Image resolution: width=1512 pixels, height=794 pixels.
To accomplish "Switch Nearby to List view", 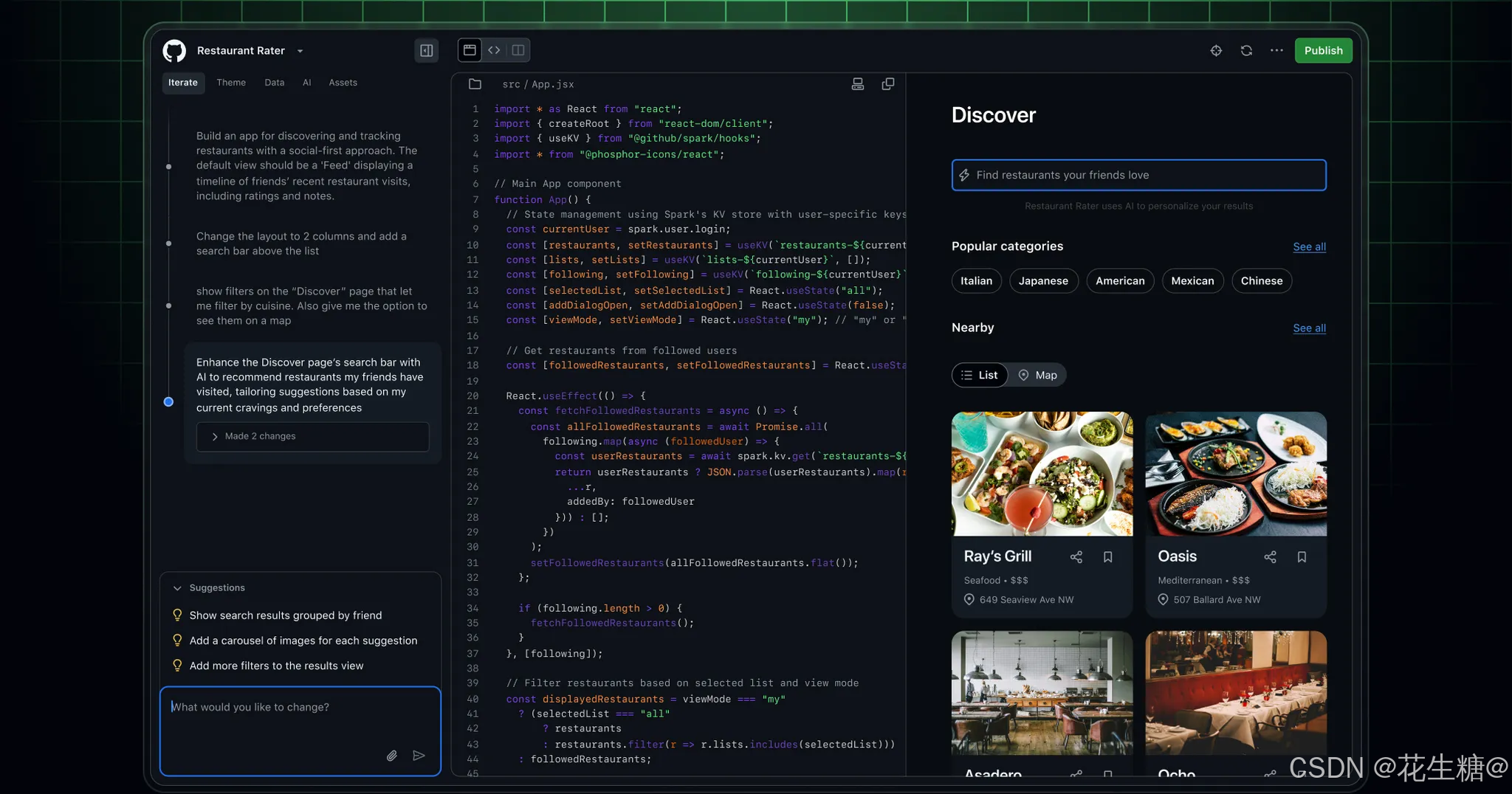I will pyautogui.click(x=980, y=375).
